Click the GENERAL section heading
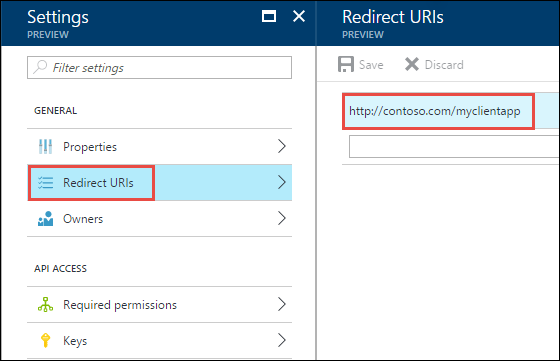This screenshot has height=361, width=560. (x=55, y=110)
